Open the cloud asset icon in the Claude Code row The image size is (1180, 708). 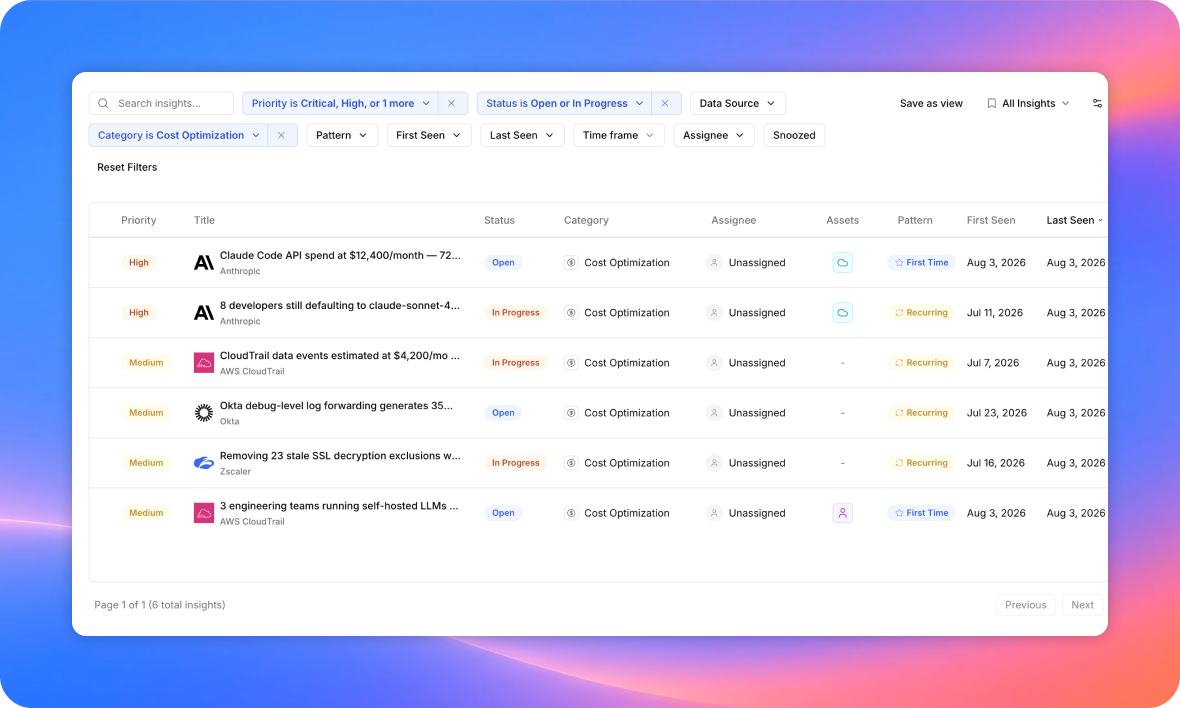pos(843,263)
